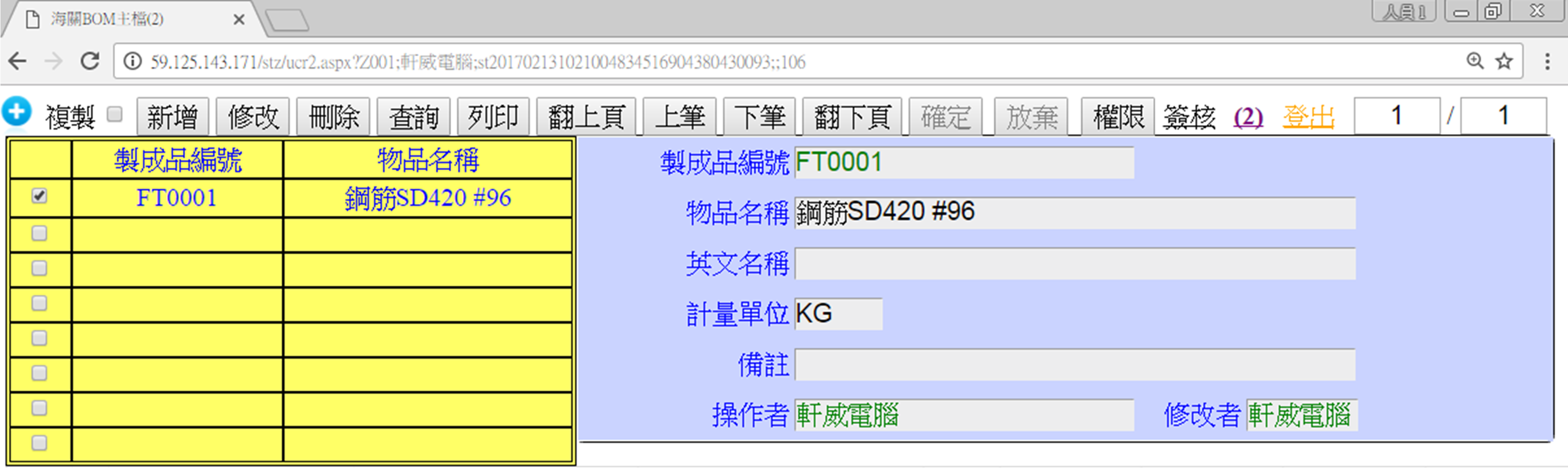Click the 新增 button
Screen dimensions: 1568x468
point(173,116)
